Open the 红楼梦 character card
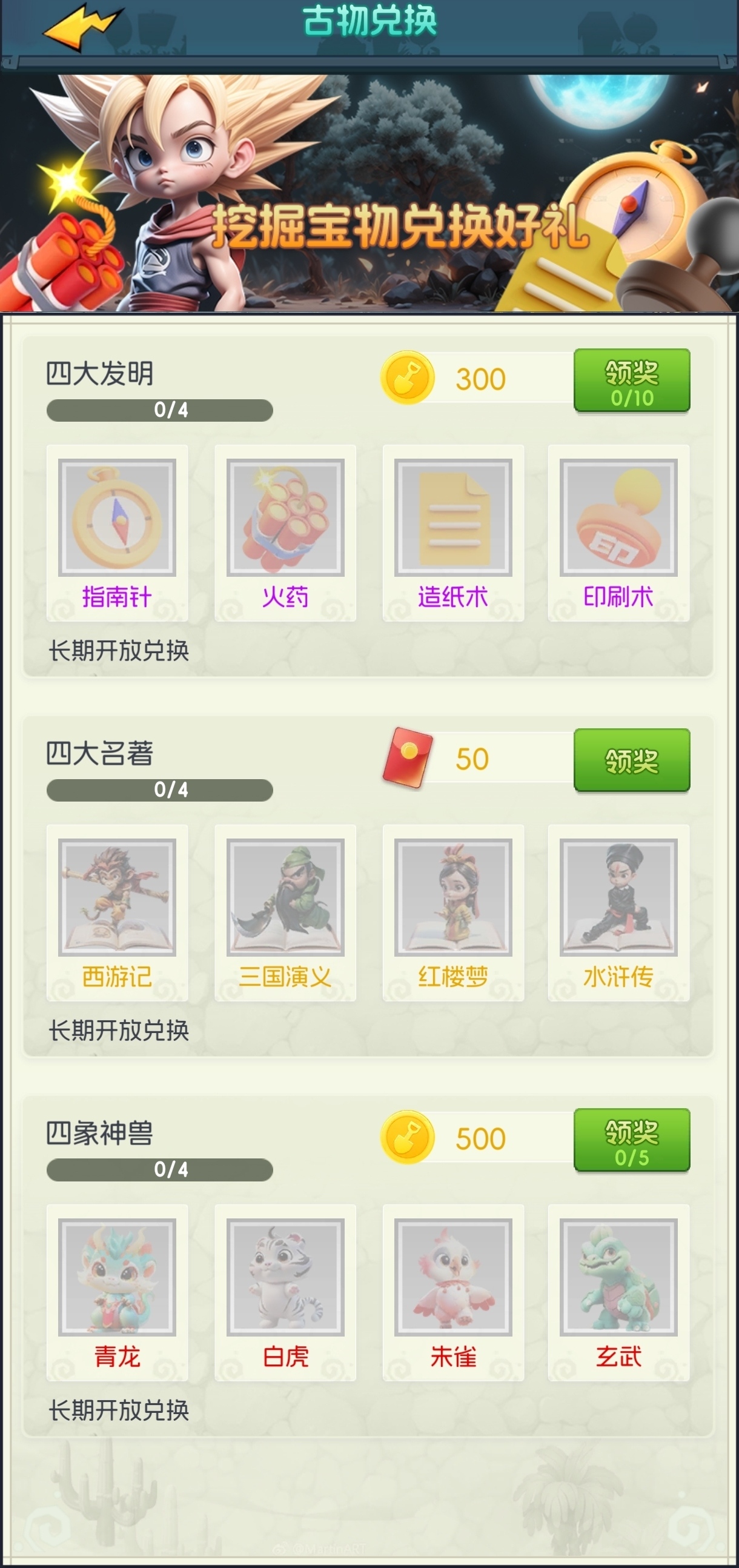 point(453,913)
